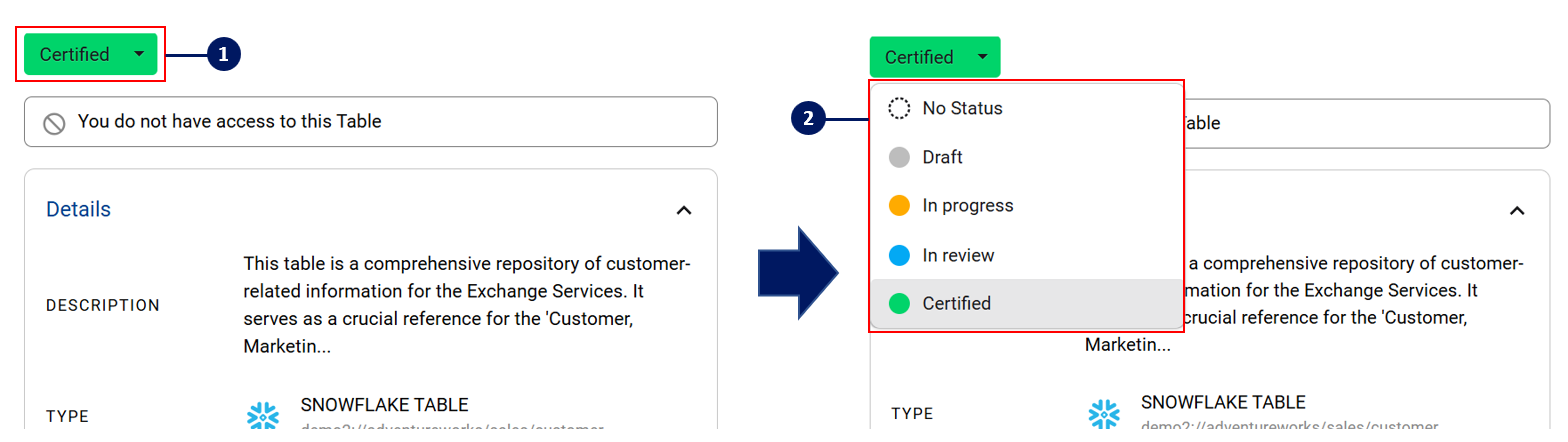
Task: Choose Draft from the status list
Action: [x=942, y=157]
